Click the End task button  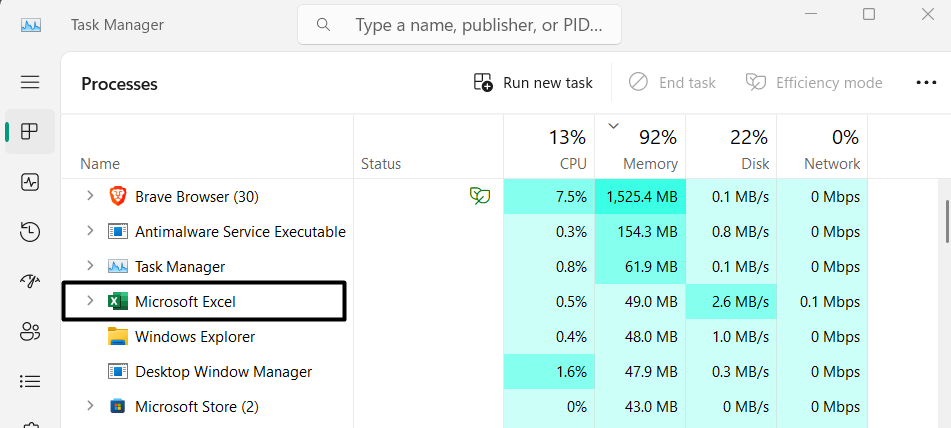click(672, 83)
